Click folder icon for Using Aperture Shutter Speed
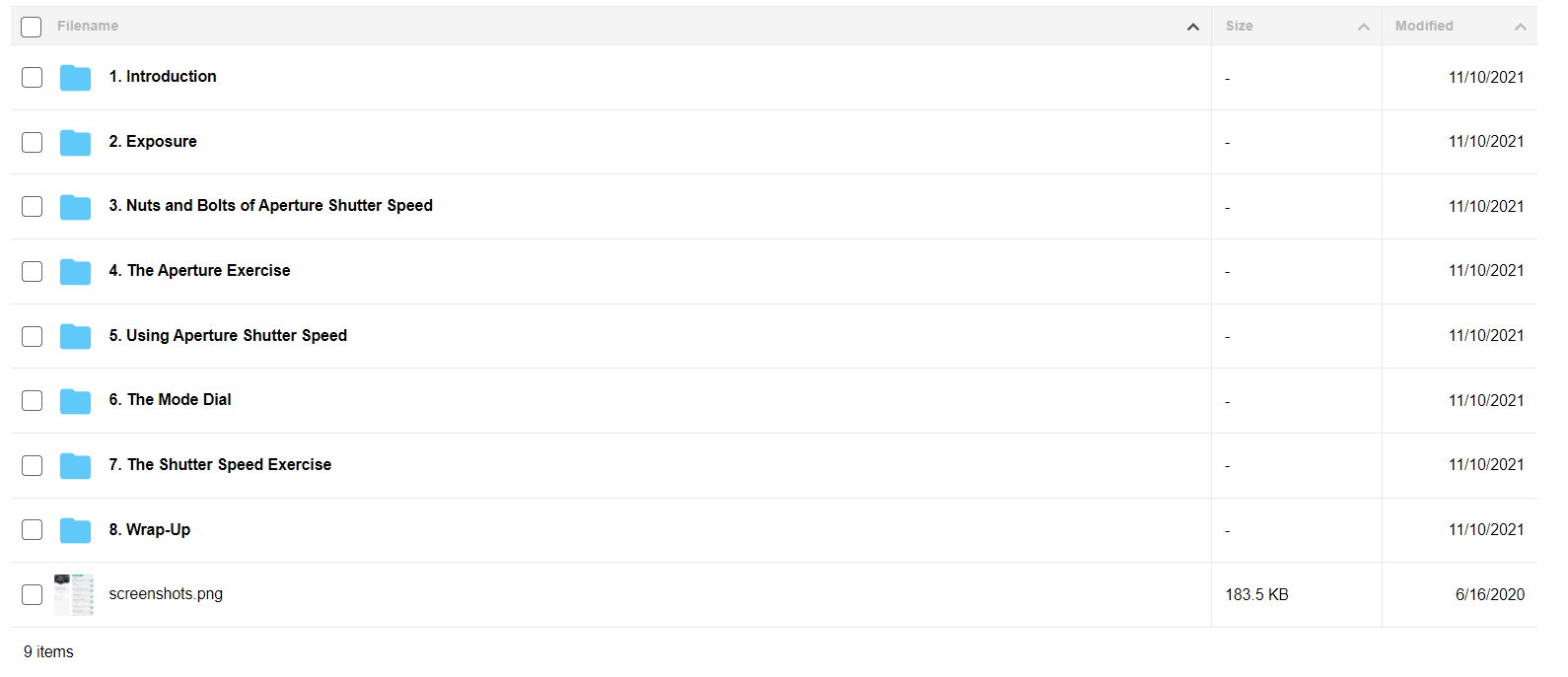This screenshot has width=1568, height=677. pyautogui.click(x=75, y=337)
